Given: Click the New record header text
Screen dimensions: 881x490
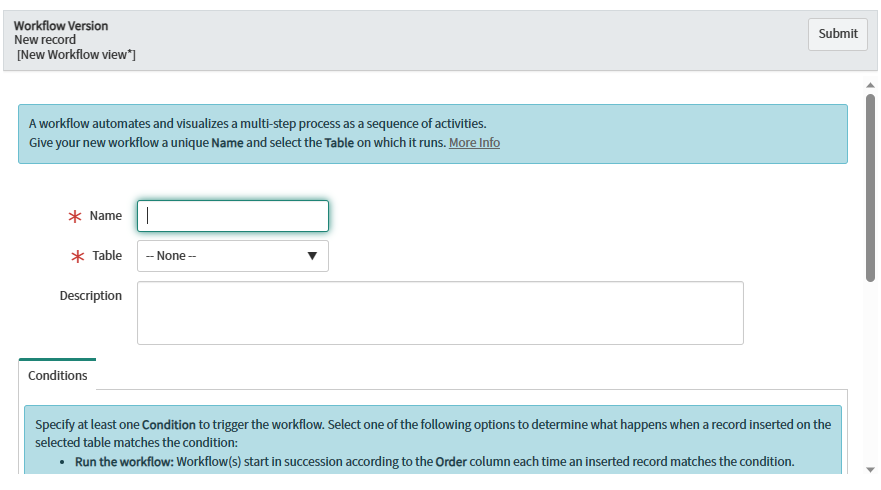Looking at the screenshot, I should 45,40.
